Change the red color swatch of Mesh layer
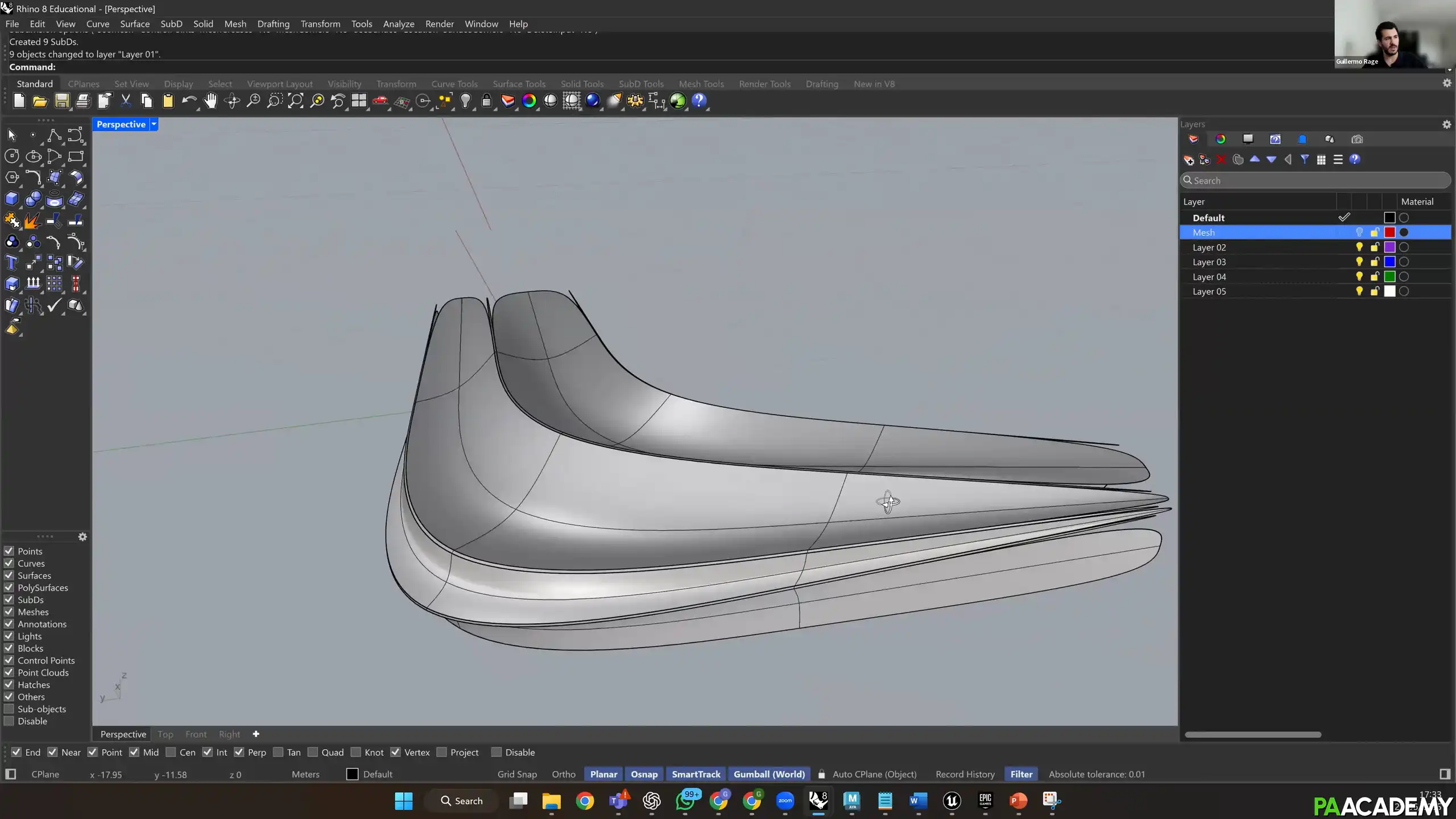Image resolution: width=1456 pixels, height=819 pixels. tap(1389, 233)
